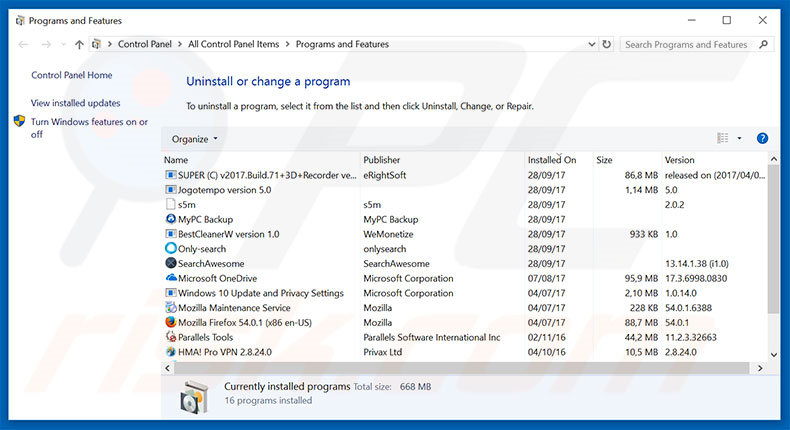Click the installed programs box icon
This screenshot has height=430, width=790.
point(194,397)
